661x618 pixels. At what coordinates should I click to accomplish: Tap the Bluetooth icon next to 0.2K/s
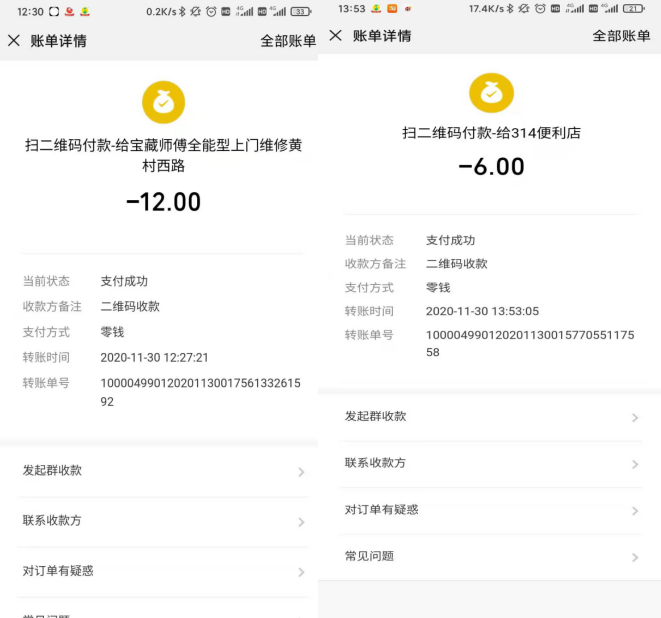point(180,11)
